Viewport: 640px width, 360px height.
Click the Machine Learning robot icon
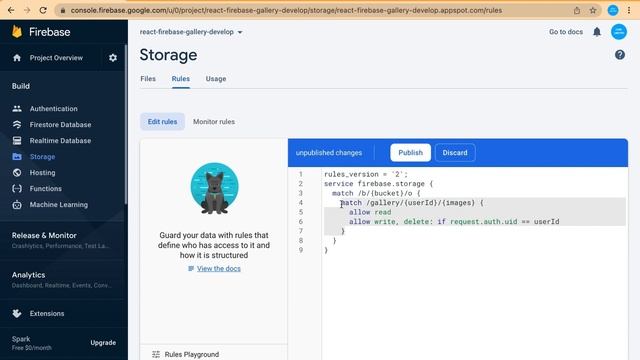click(17, 204)
